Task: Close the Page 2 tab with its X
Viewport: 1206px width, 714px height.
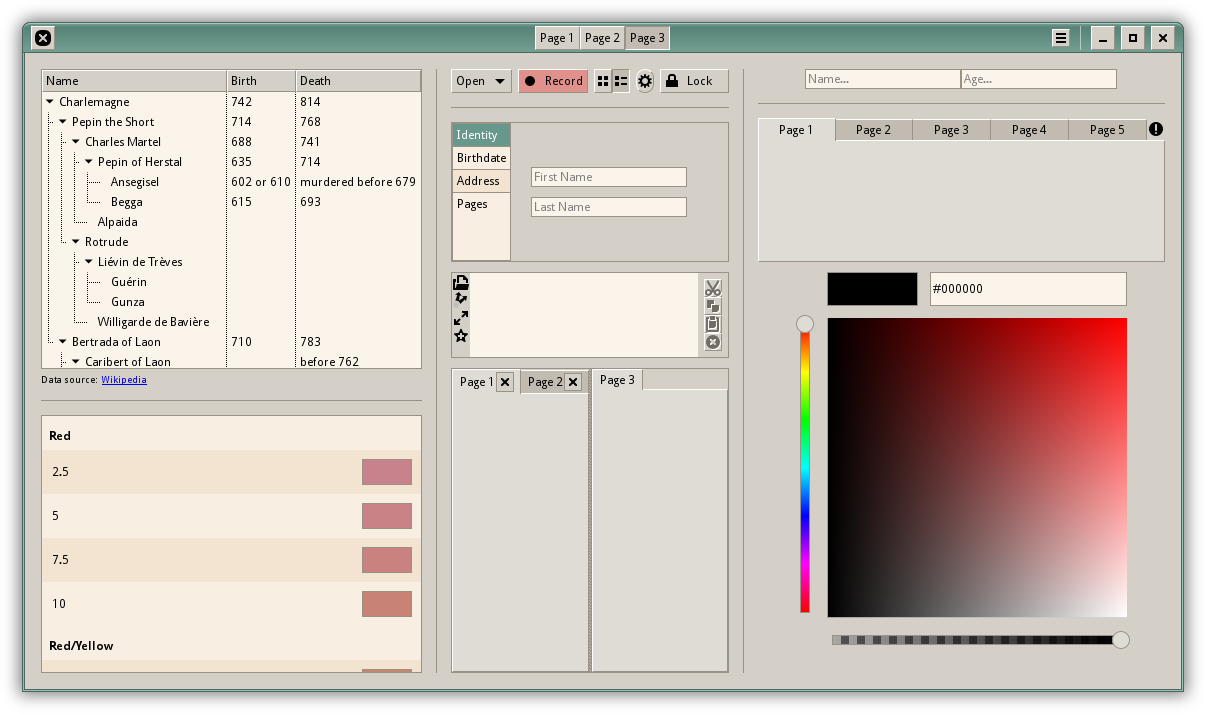Action: [x=573, y=381]
